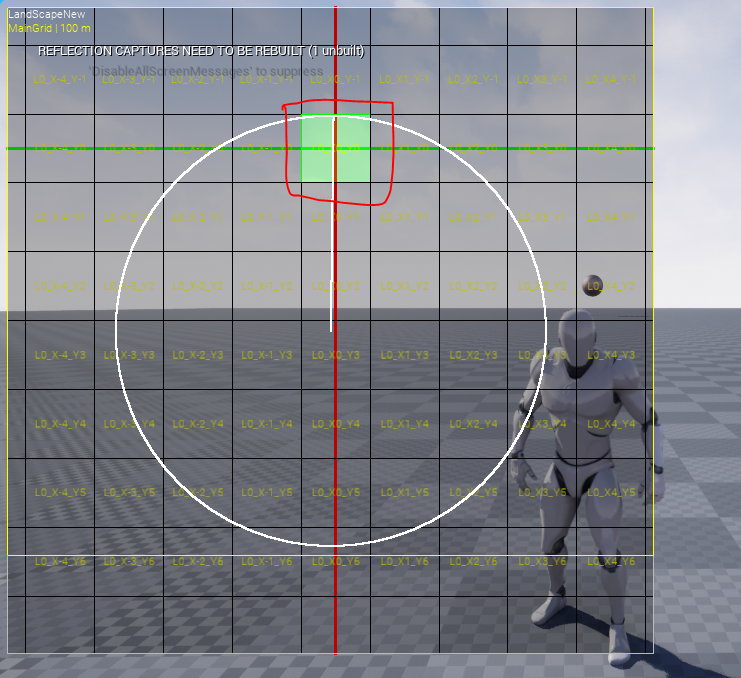The height and width of the screenshot is (678, 741).
Task: Click the 'MainGrid | 100 m' label
Action: [x=49, y=28]
